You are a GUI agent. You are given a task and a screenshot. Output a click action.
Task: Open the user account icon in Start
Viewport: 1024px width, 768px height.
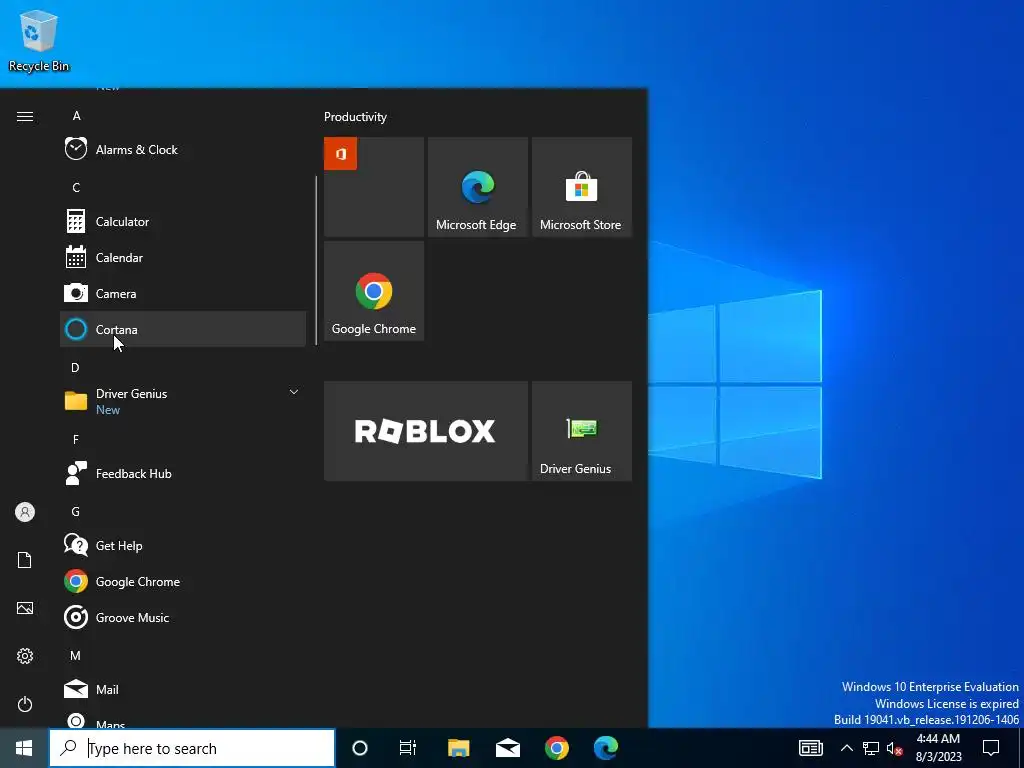25,512
